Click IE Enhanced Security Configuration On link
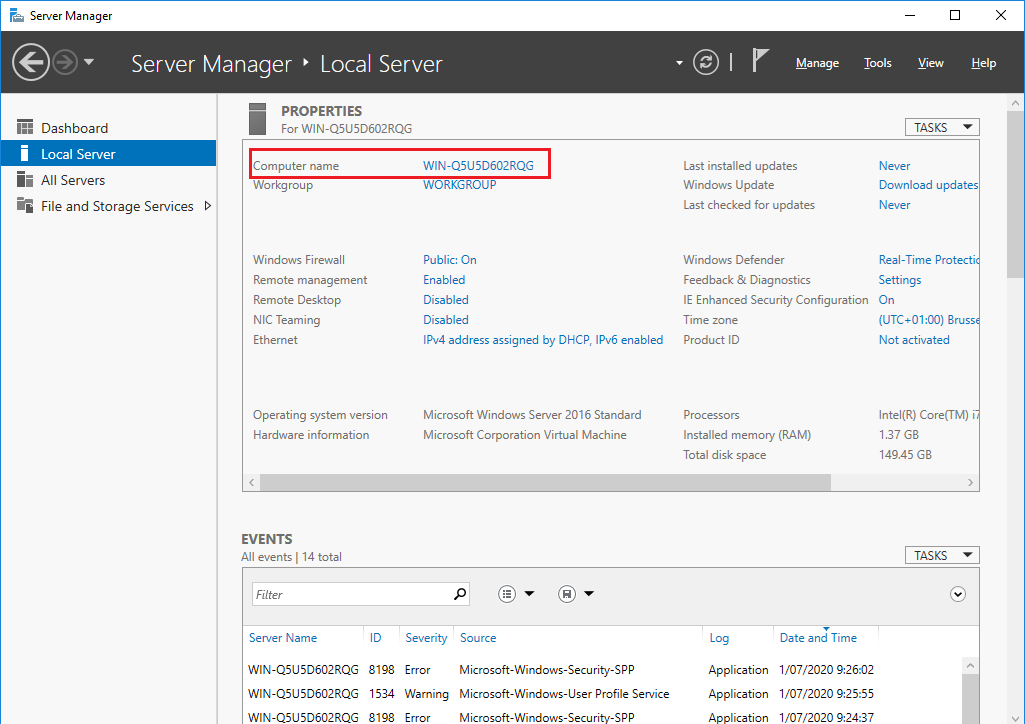Image resolution: width=1025 pixels, height=724 pixels. click(x=886, y=299)
